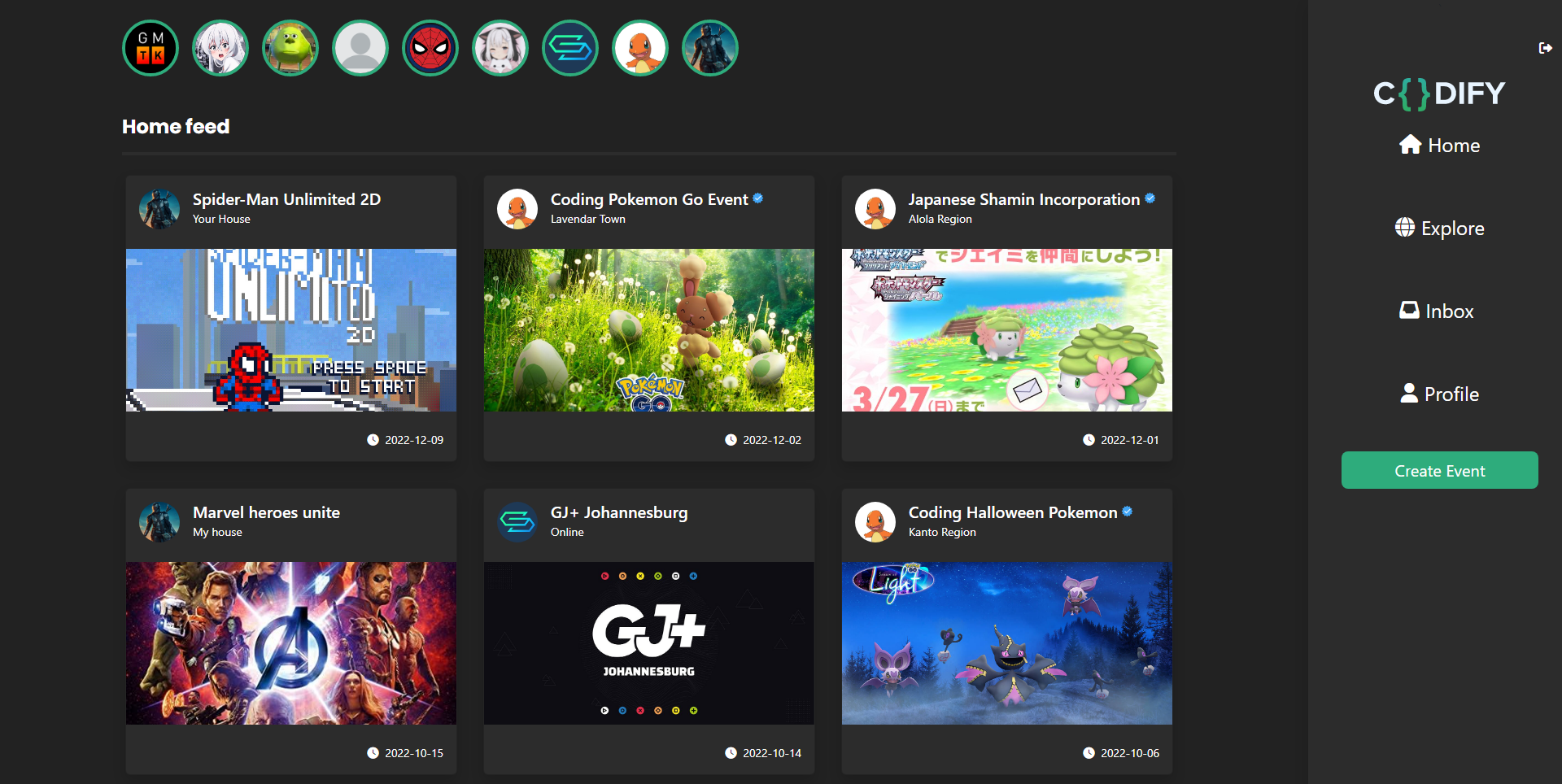
Task: Click verified badge beside Coding Halloween Pokemon
Action: click(x=1128, y=511)
